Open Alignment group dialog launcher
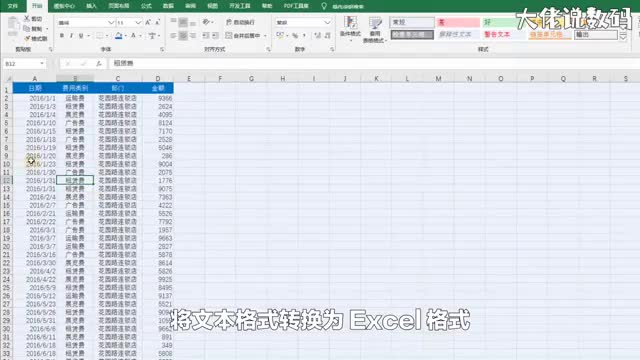640x360 pixels. point(268,49)
